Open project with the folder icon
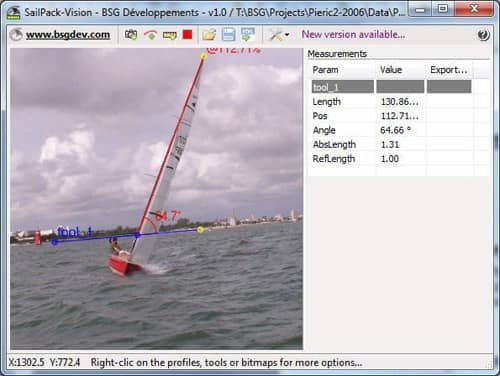Image resolution: width=500 pixels, height=376 pixels. click(x=209, y=35)
